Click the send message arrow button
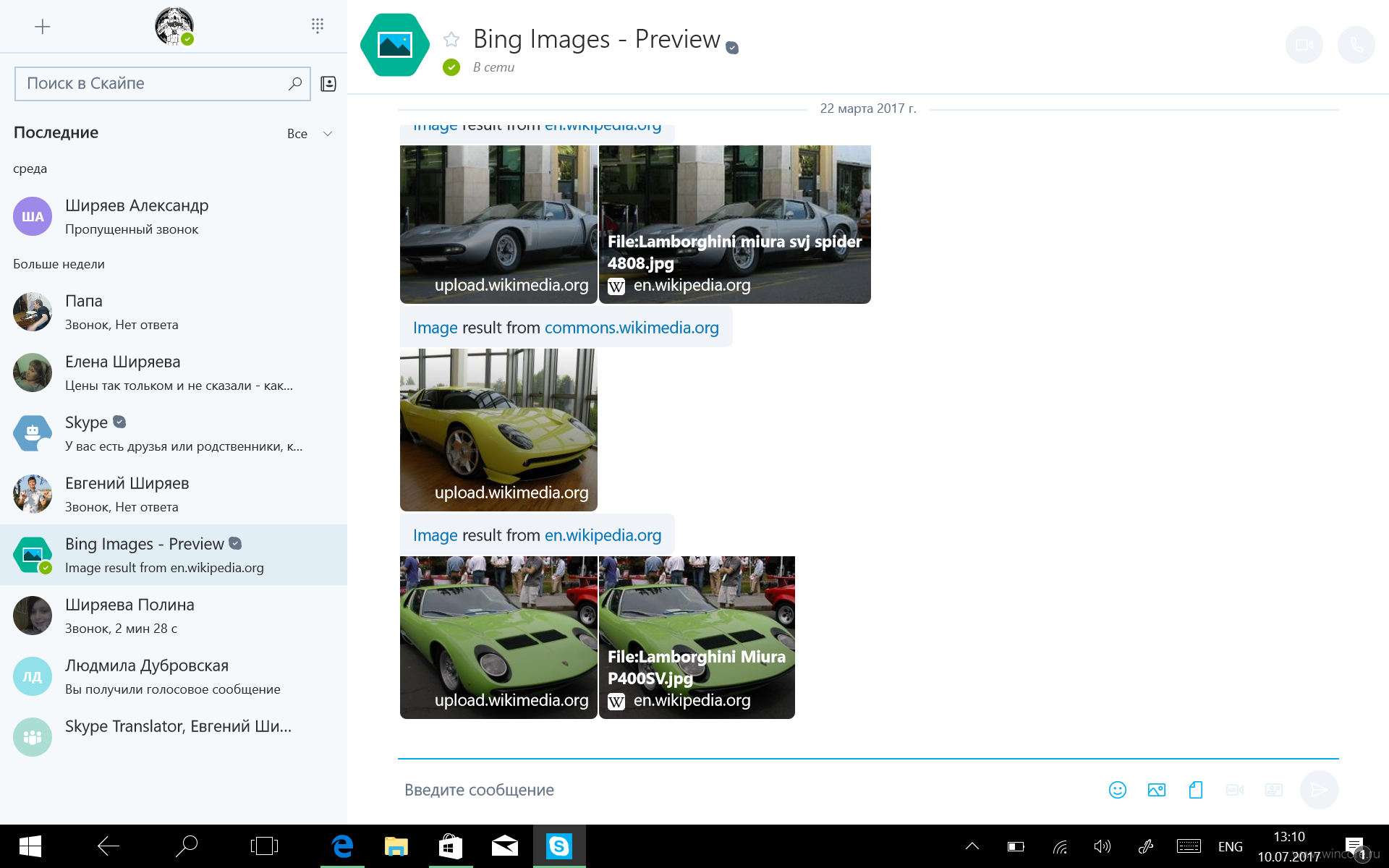This screenshot has height=868, width=1389. [x=1319, y=790]
